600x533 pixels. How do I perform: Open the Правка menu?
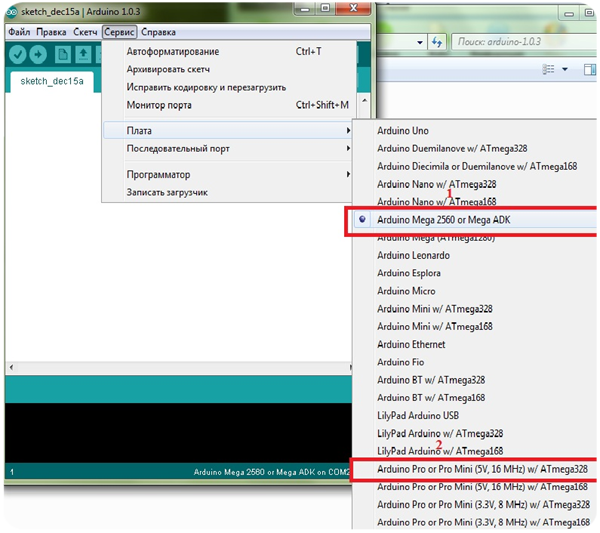[x=51, y=32]
